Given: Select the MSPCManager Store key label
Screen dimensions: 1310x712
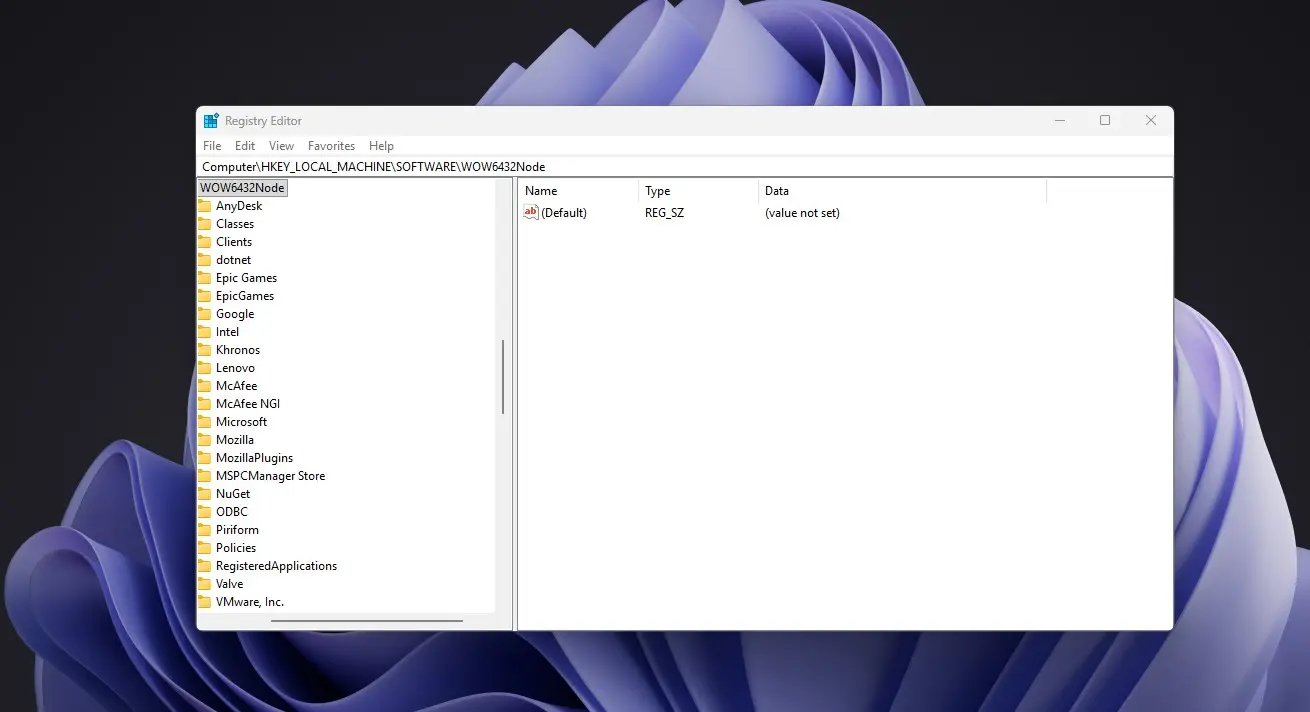Looking at the screenshot, I should point(270,476).
